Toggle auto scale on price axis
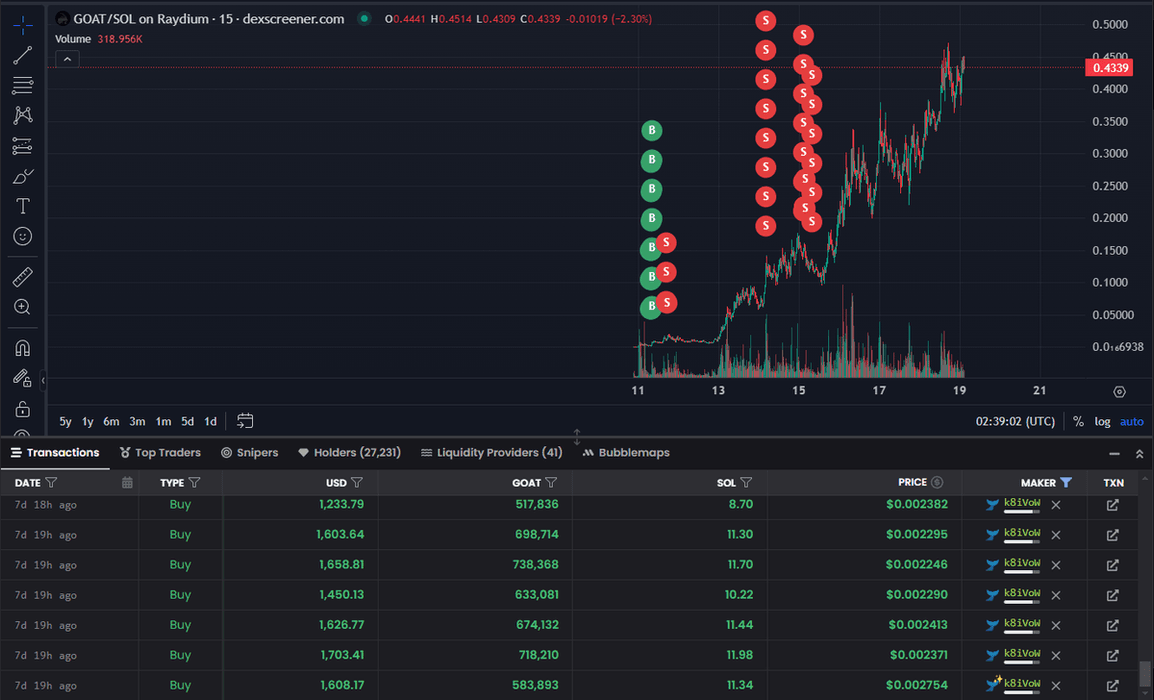The image size is (1154, 700). click(x=1131, y=421)
